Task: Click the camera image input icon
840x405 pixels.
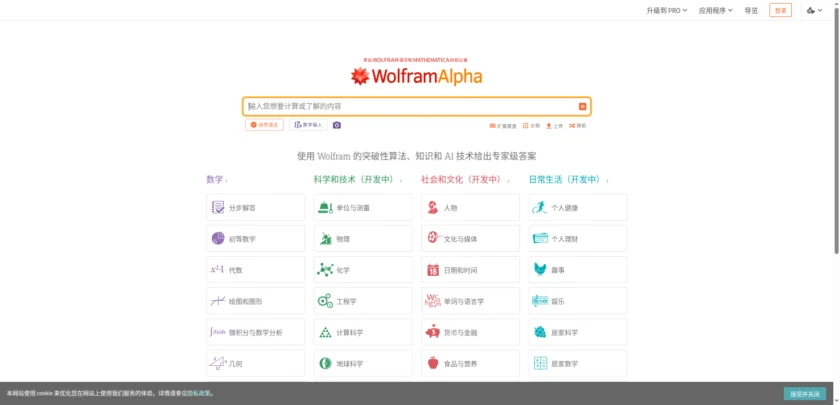Action: (336, 125)
